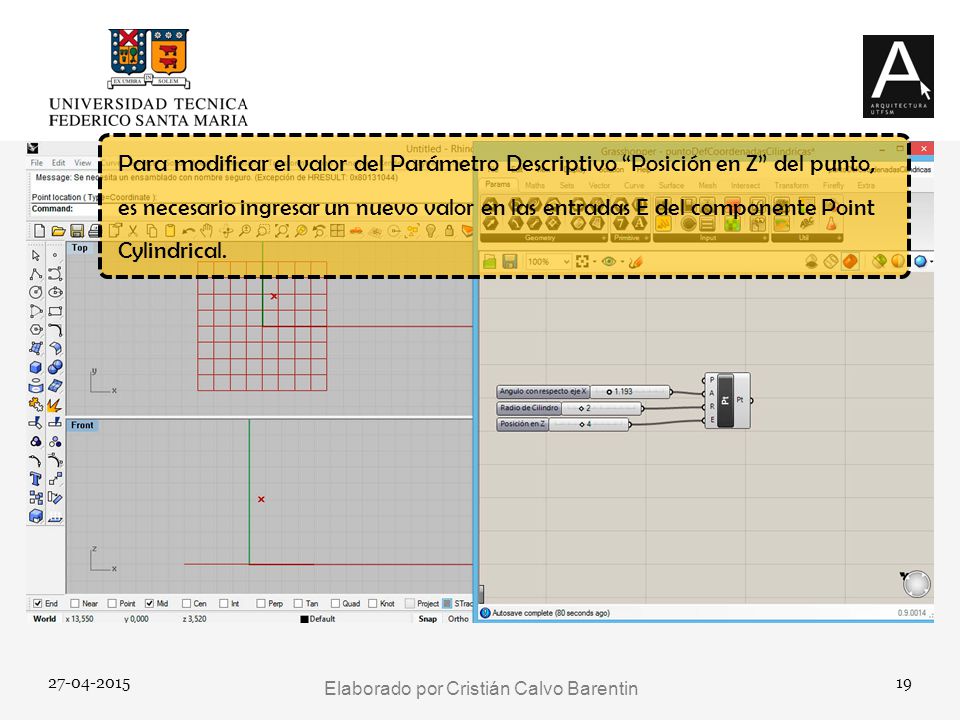
Task: Select the Boolean union spheres tool
Action: coord(55,367)
